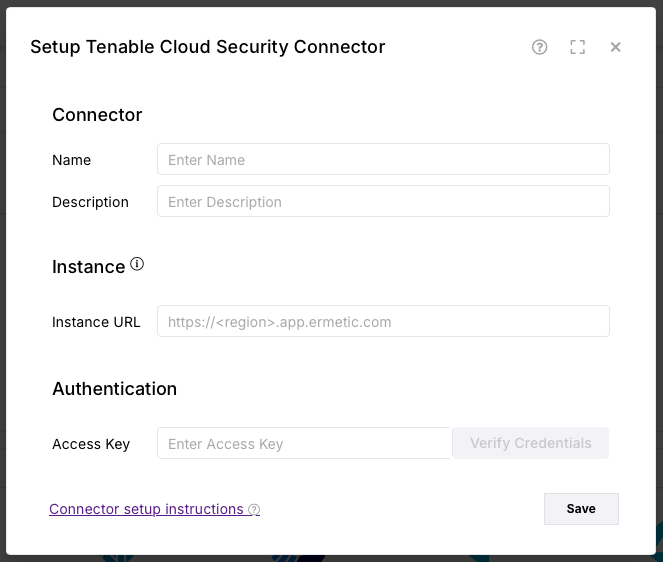Click the Verify Credentials button
Image resolution: width=663 pixels, height=562 pixels.
[531, 443]
